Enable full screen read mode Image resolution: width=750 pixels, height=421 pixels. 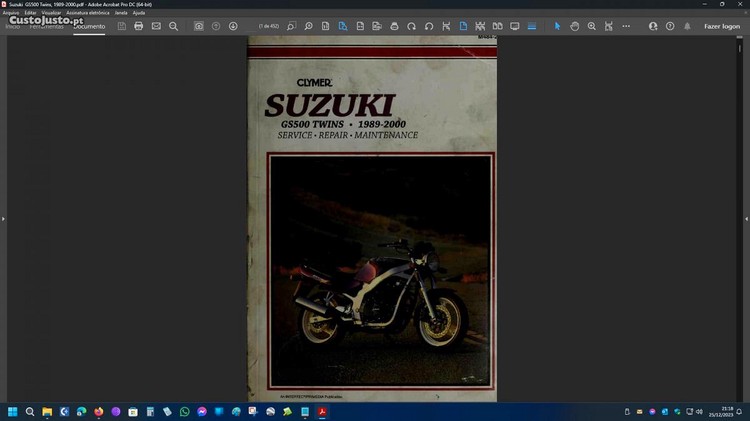(514, 26)
